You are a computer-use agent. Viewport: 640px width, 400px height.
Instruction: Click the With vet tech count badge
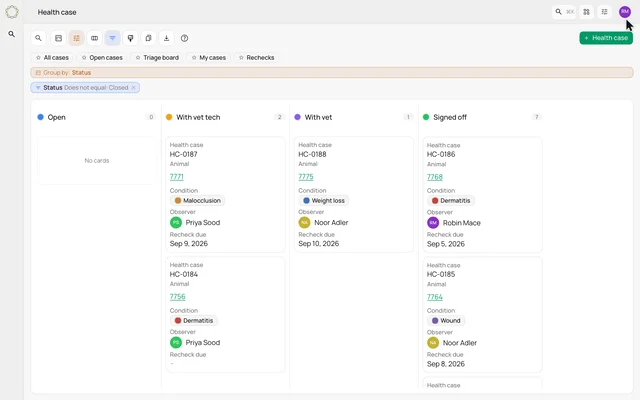tap(280, 117)
